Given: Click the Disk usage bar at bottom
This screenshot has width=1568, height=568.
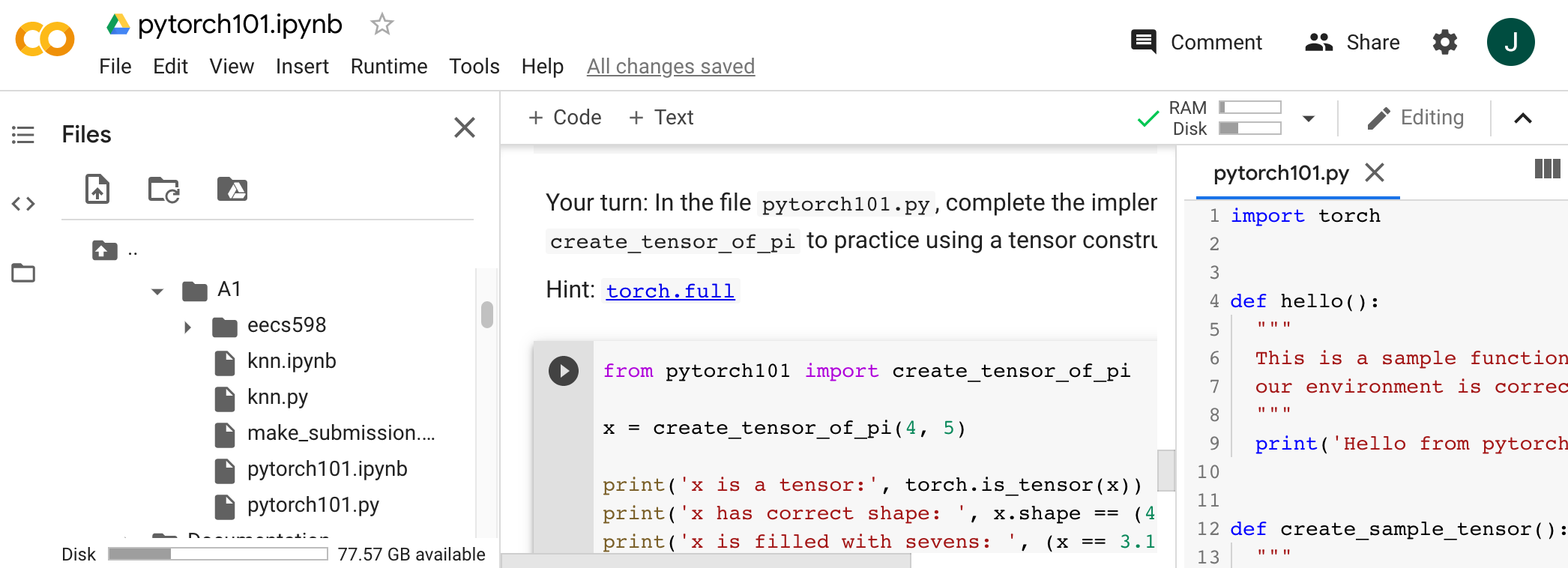Looking at the screenshot, I should (x=217, y=554).
